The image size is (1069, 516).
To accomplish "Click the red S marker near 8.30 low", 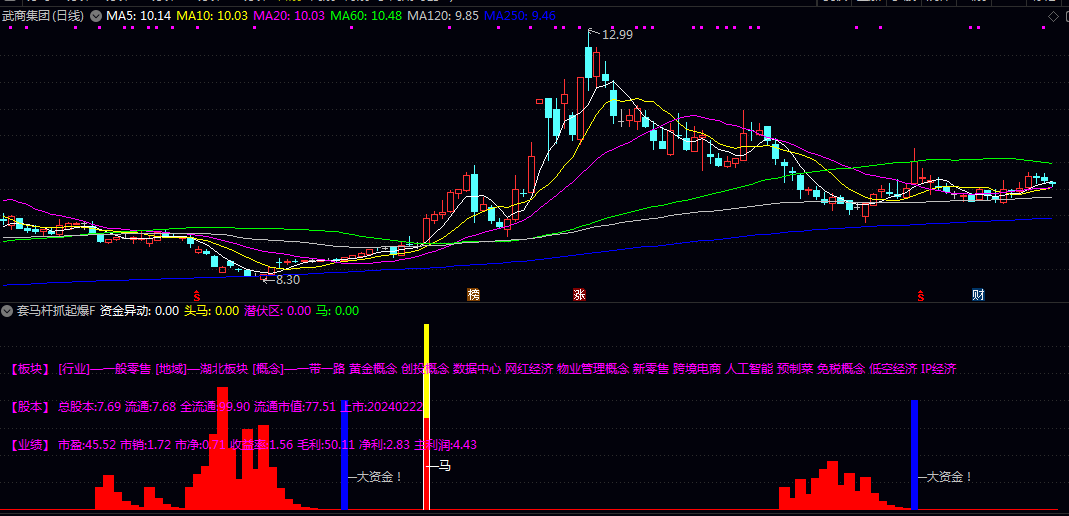I will click(196, 294).
